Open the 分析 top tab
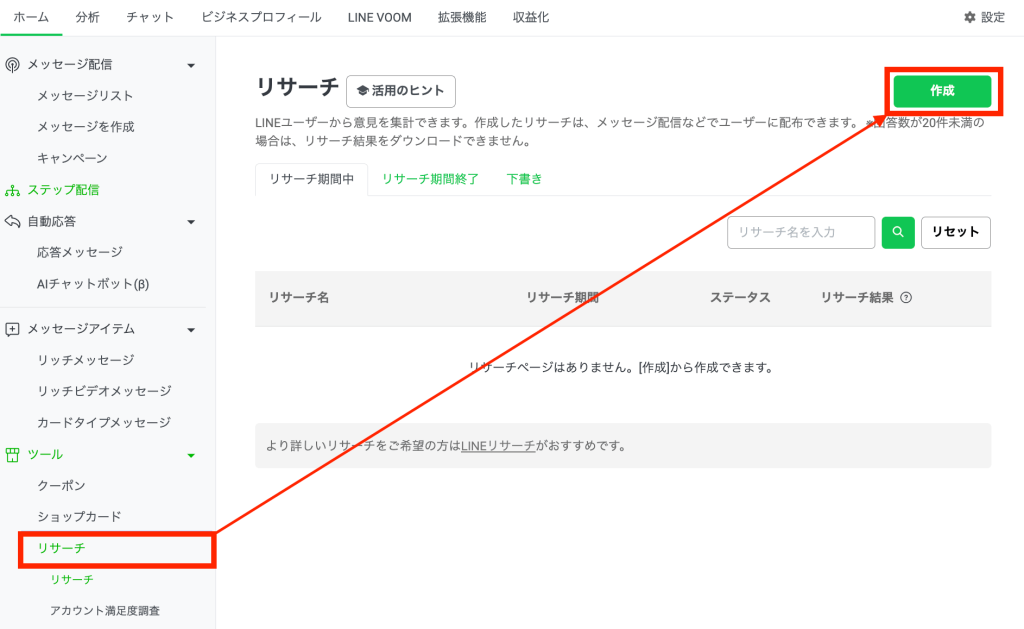1024x629 pixels. (x=88, y=17)
